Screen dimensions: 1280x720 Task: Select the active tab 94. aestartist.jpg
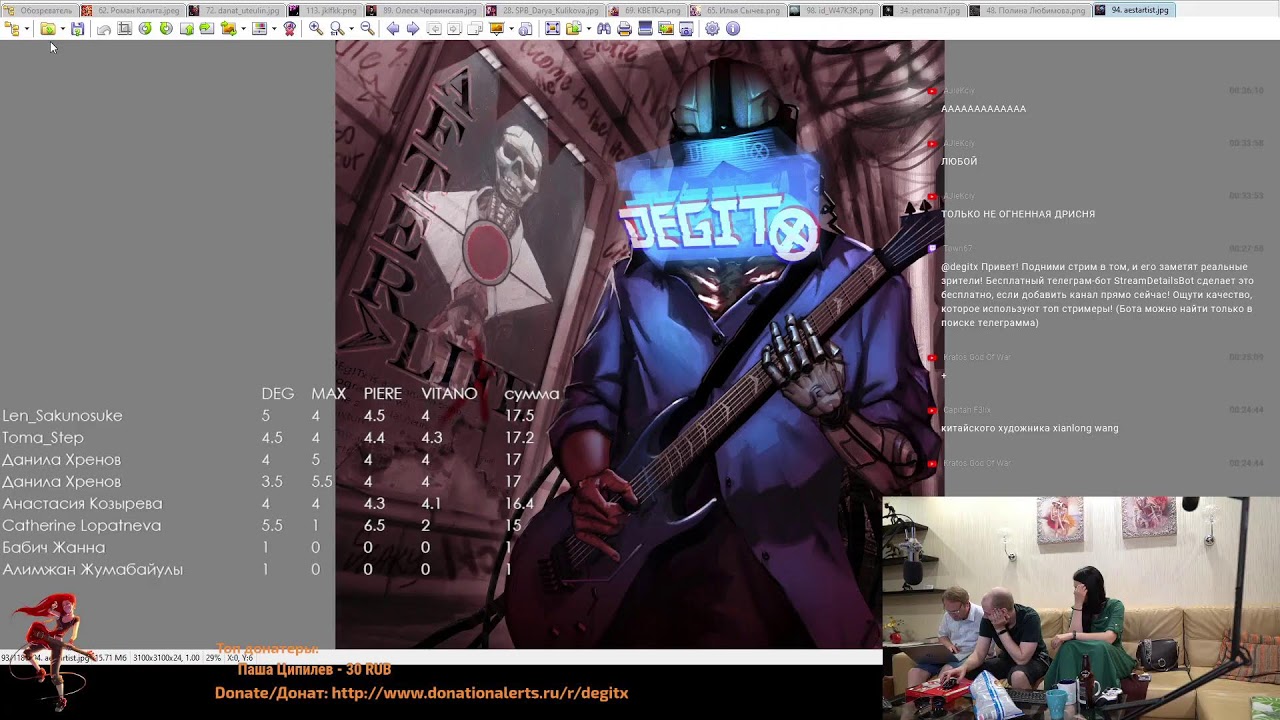1134,10
